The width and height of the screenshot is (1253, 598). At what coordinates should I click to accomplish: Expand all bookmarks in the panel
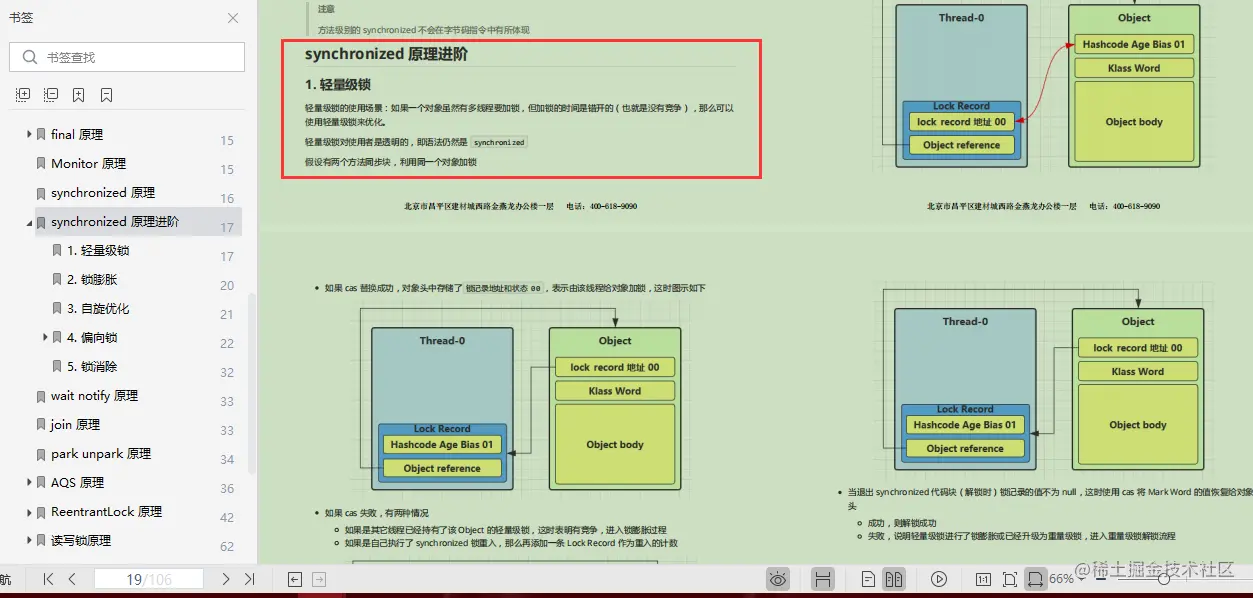[22, 93]
